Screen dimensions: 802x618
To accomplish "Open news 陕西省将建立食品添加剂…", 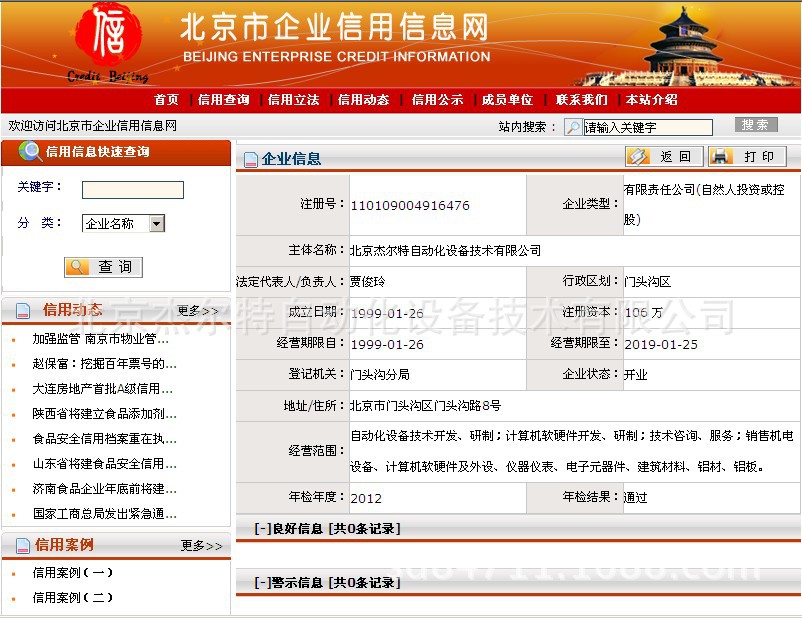I will click(105, 414).
